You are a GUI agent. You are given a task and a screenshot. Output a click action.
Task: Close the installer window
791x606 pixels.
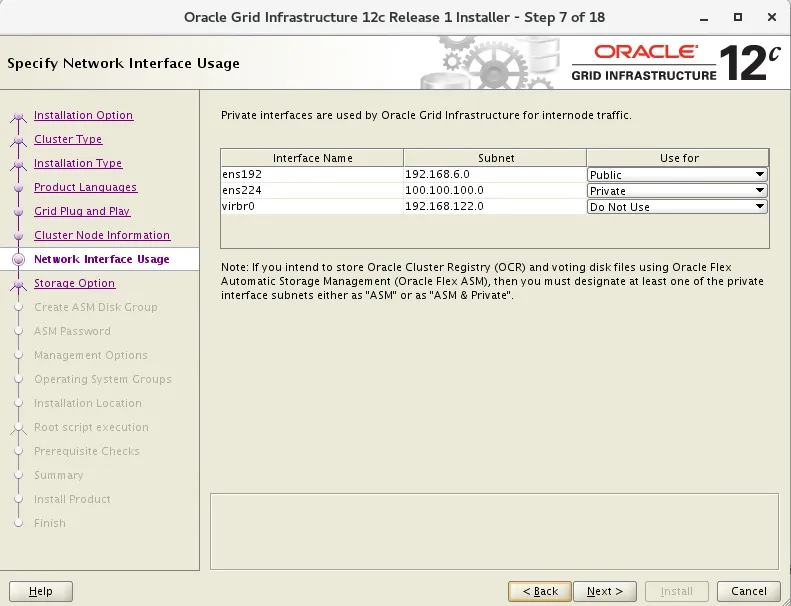tap(772, 17)
